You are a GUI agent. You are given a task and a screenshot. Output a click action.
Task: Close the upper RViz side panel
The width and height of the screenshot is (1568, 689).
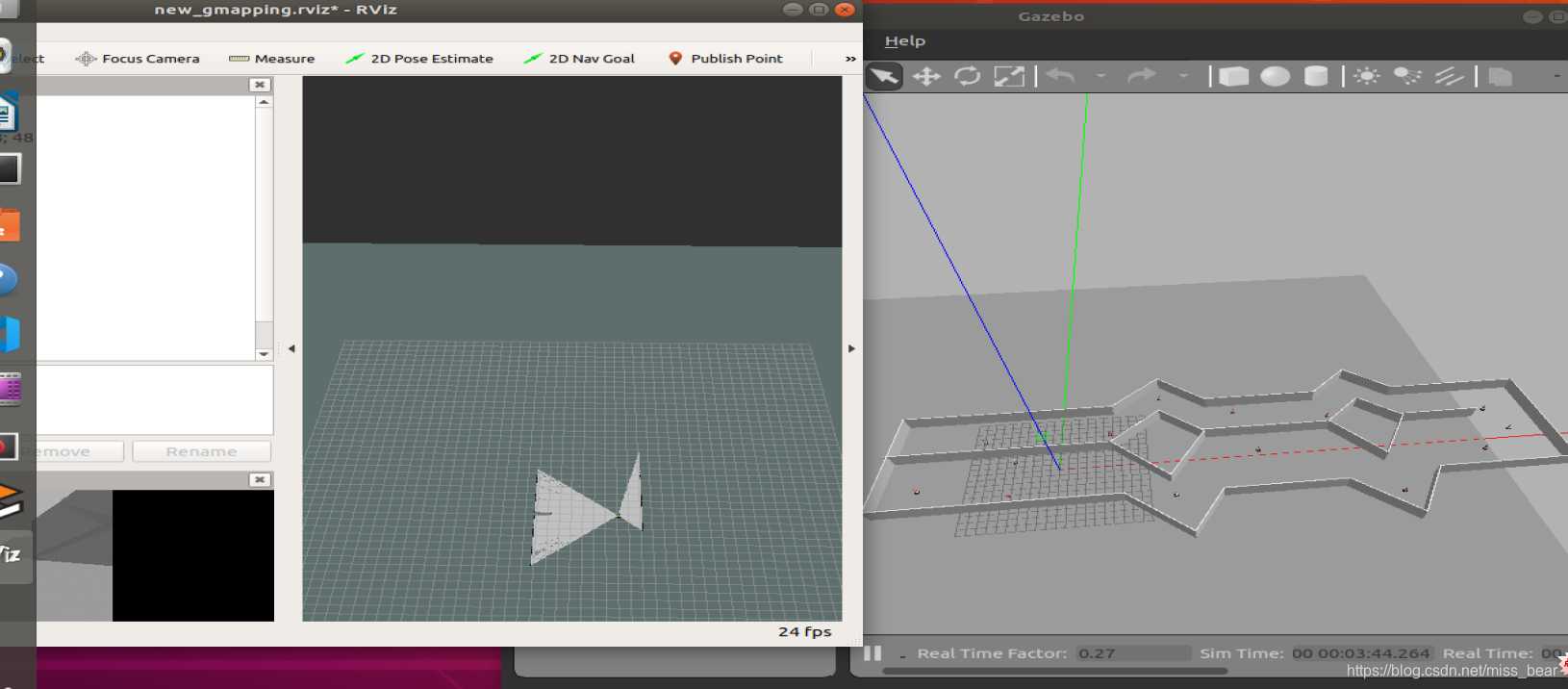[x=260, y=85]
